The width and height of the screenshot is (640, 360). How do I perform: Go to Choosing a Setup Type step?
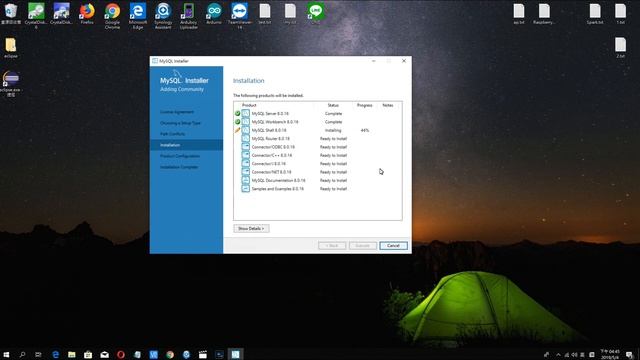pyautogui.click(x=180, y=123)
